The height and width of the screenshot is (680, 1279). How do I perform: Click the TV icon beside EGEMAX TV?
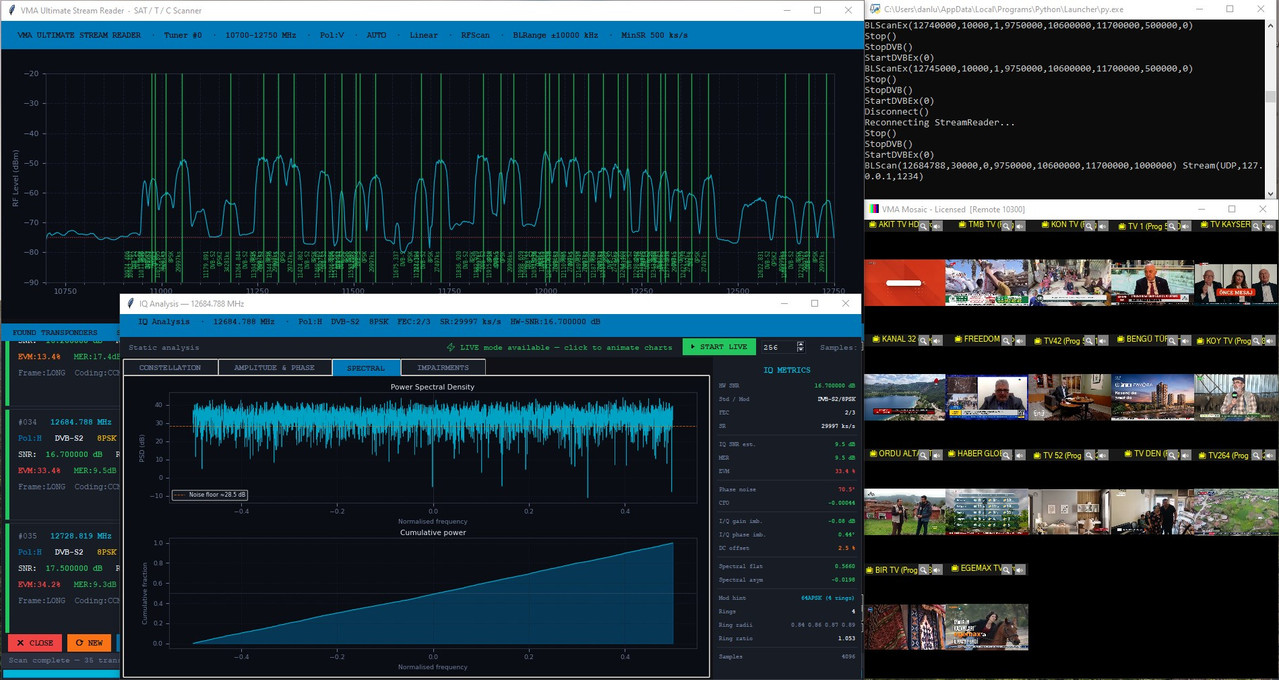tap(955, 569)
